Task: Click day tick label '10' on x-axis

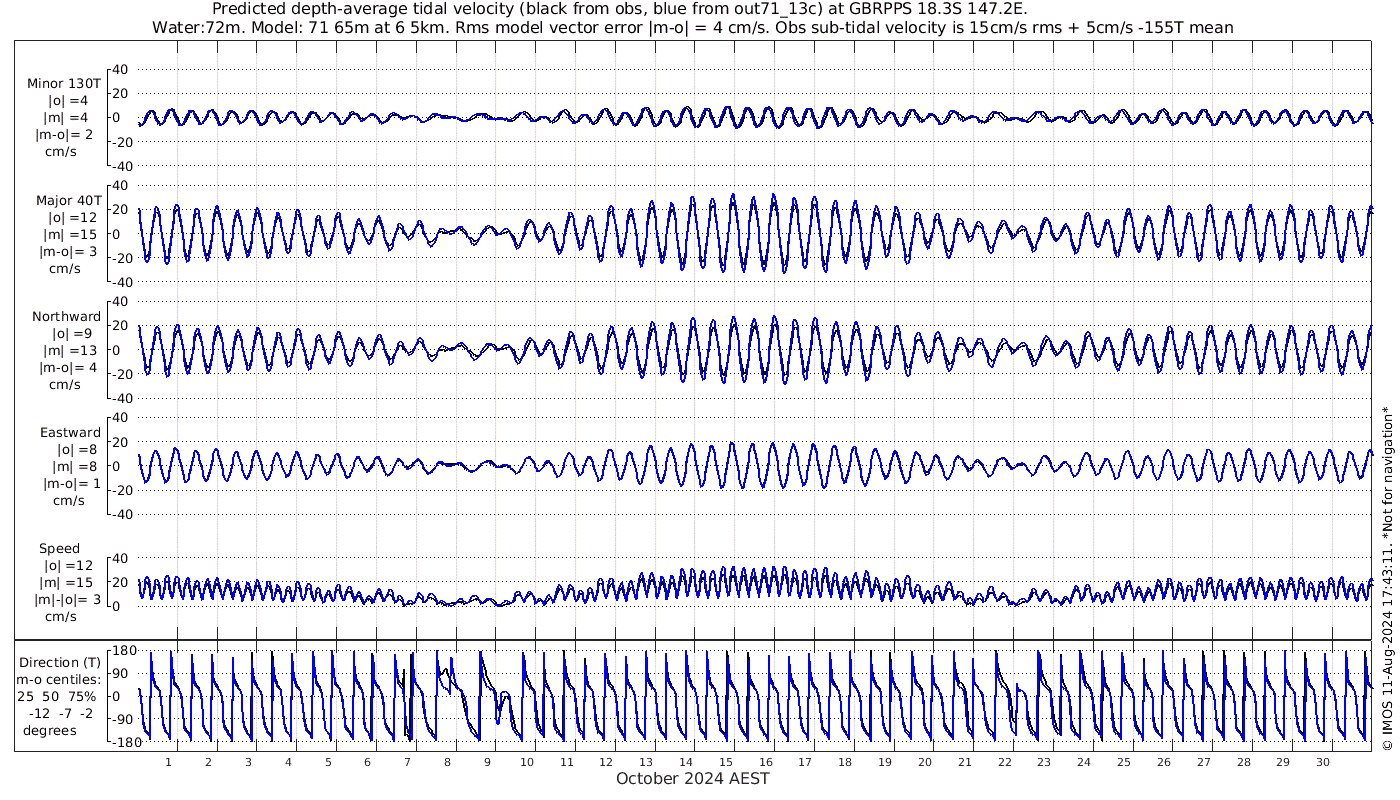Action: tap(527, 761)
